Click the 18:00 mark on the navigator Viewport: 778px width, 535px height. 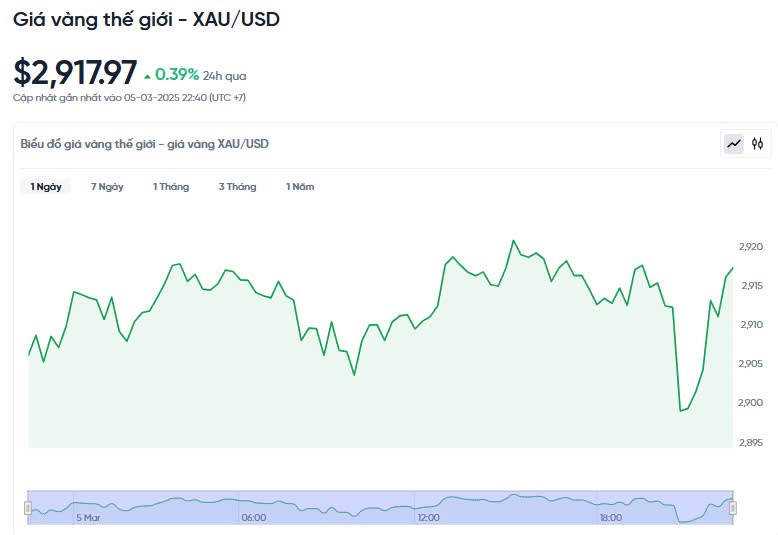[609, 518]
